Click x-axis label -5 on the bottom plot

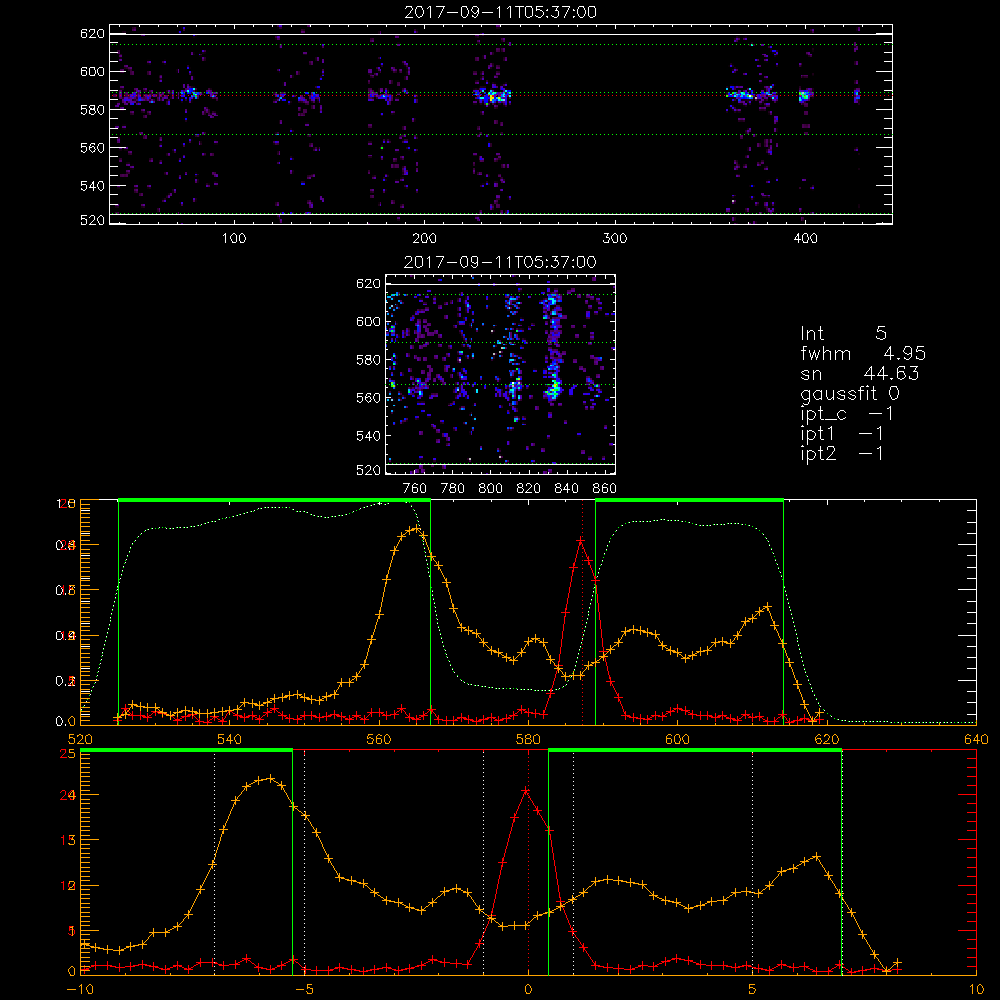[304, 990]
